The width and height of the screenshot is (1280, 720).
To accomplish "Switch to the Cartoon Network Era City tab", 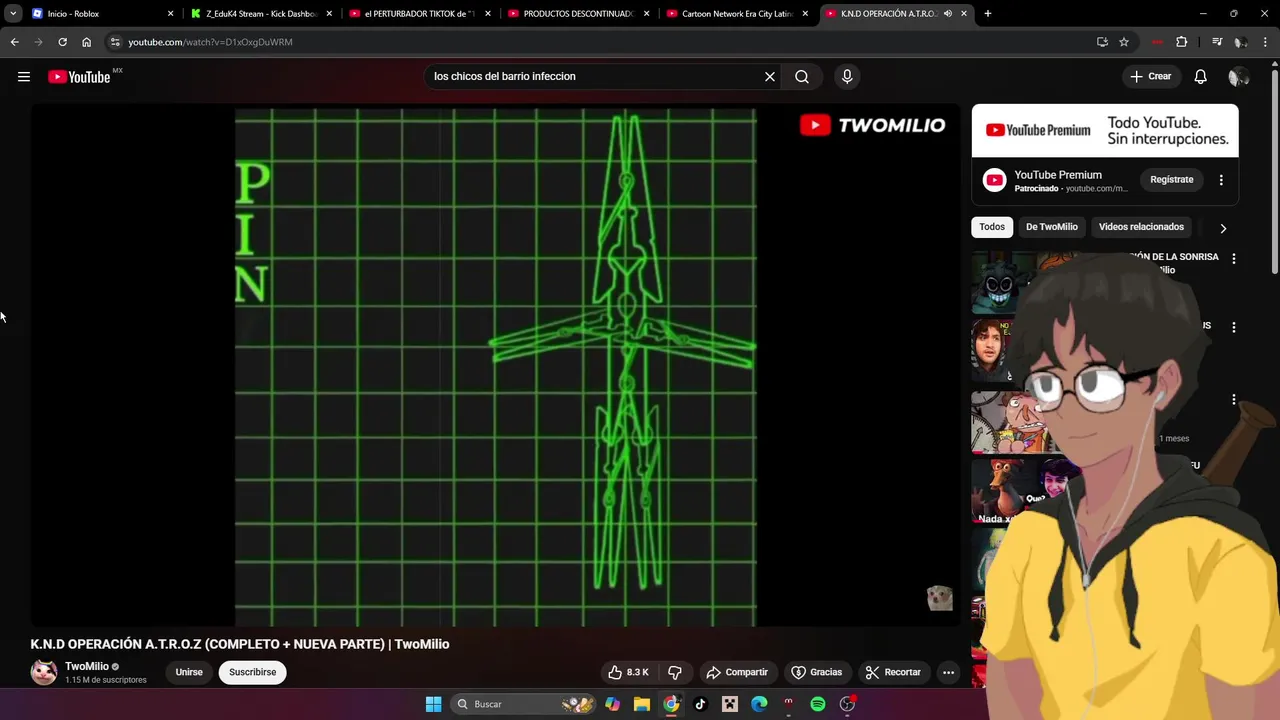I will [x=737, y=14].
